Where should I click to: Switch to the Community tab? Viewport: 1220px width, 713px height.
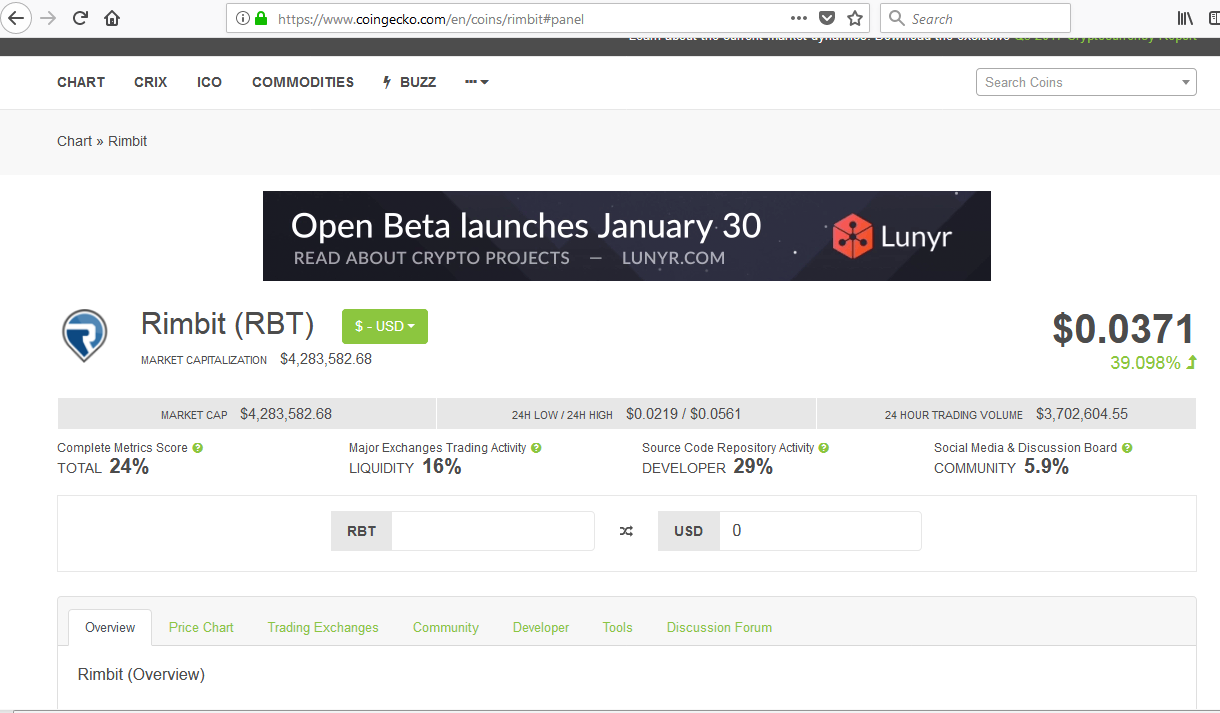(446, 627)
